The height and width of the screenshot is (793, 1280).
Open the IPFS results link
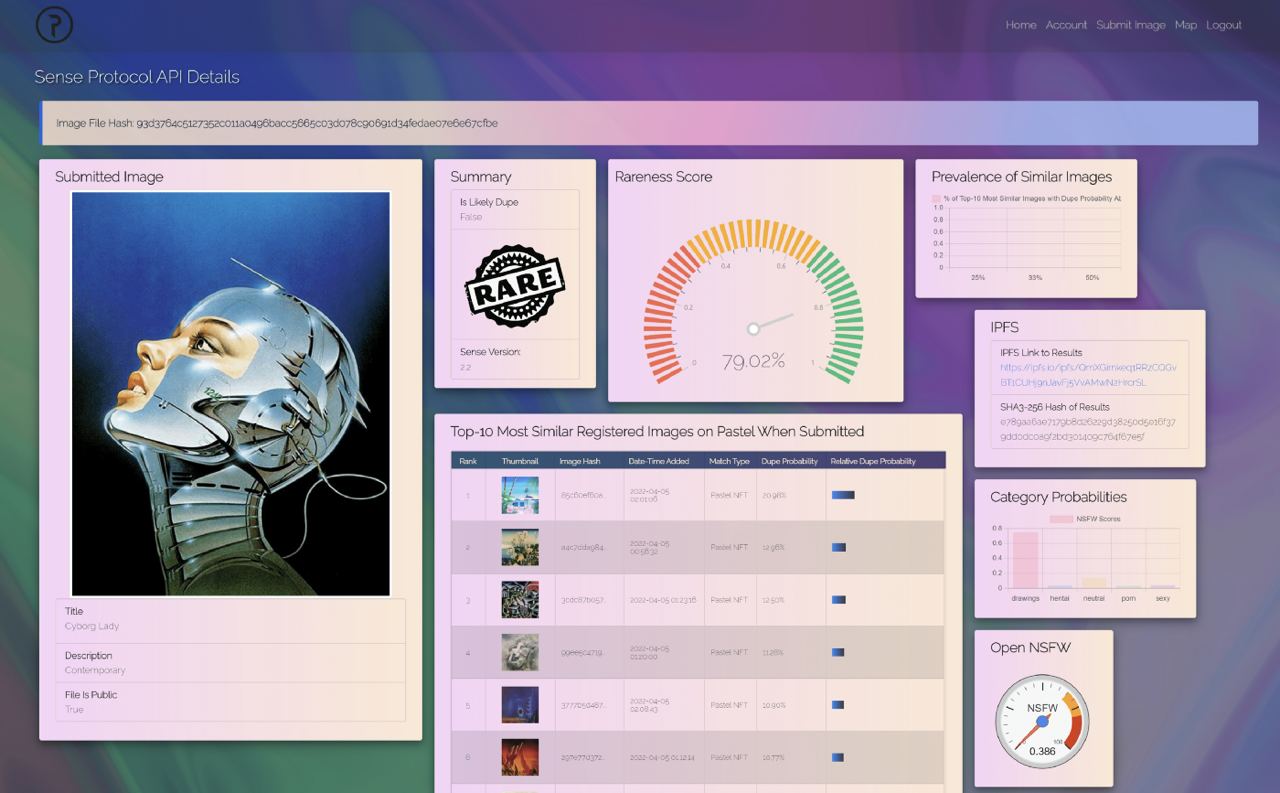[1088, 375]
